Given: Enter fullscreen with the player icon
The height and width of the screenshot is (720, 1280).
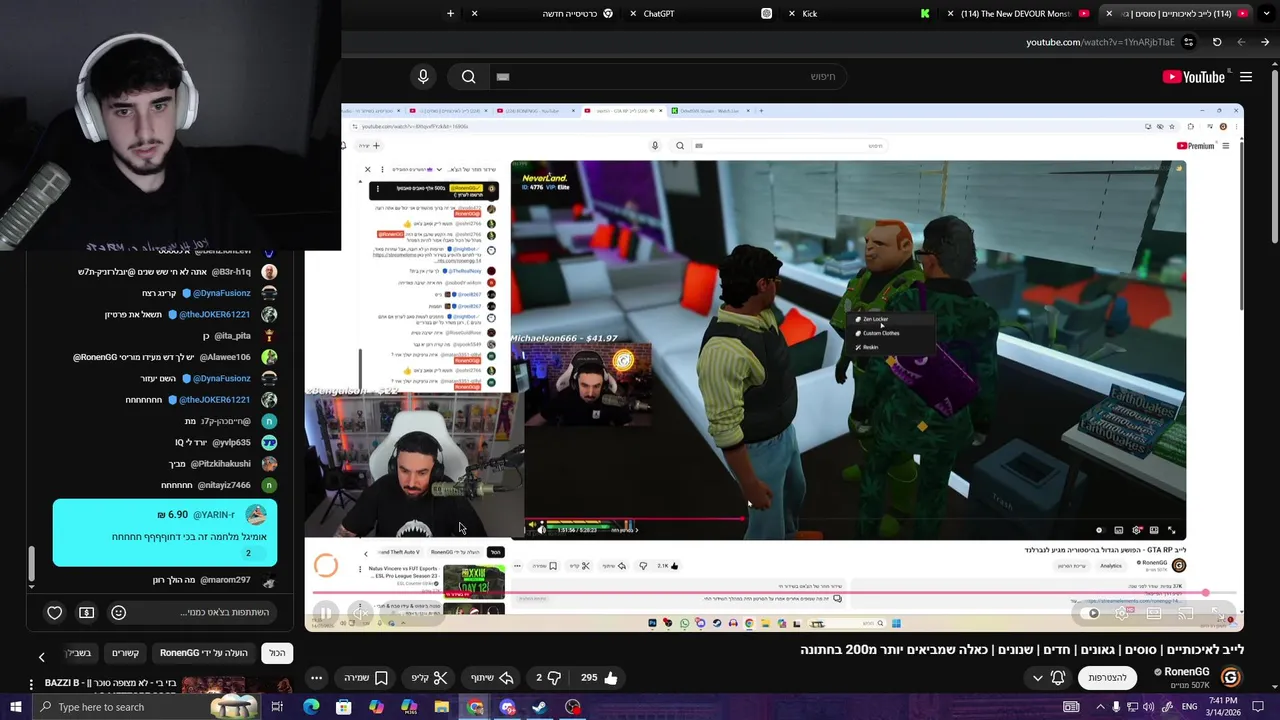Looking at the screenshot, I should tap(1218, 613).
